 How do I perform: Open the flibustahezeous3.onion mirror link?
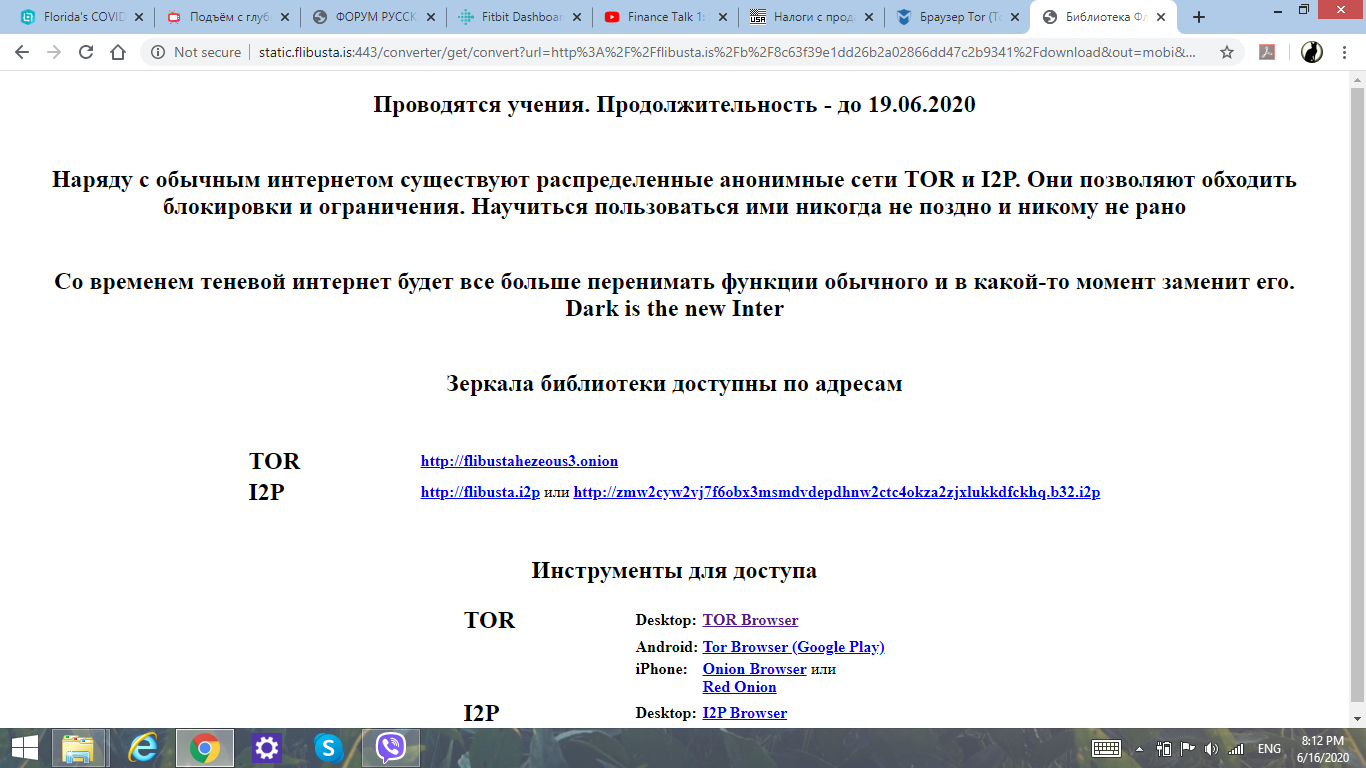click(x=519, y=461)
